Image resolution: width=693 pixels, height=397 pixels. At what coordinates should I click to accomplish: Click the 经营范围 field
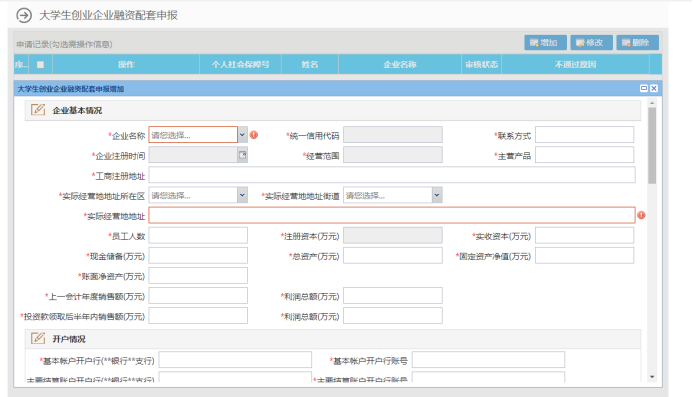tap(393, 155)
